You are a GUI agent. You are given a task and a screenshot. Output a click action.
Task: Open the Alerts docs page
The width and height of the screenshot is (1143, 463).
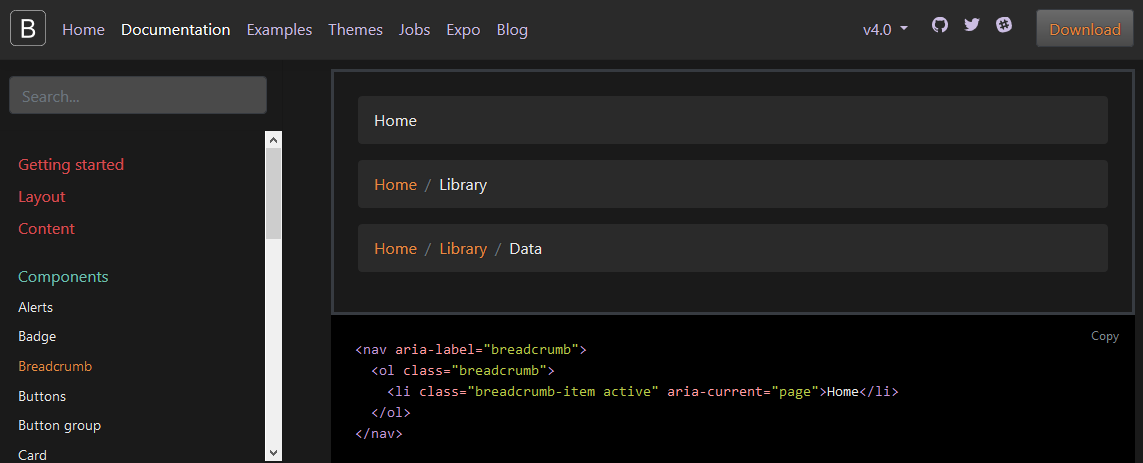point(35,308)
